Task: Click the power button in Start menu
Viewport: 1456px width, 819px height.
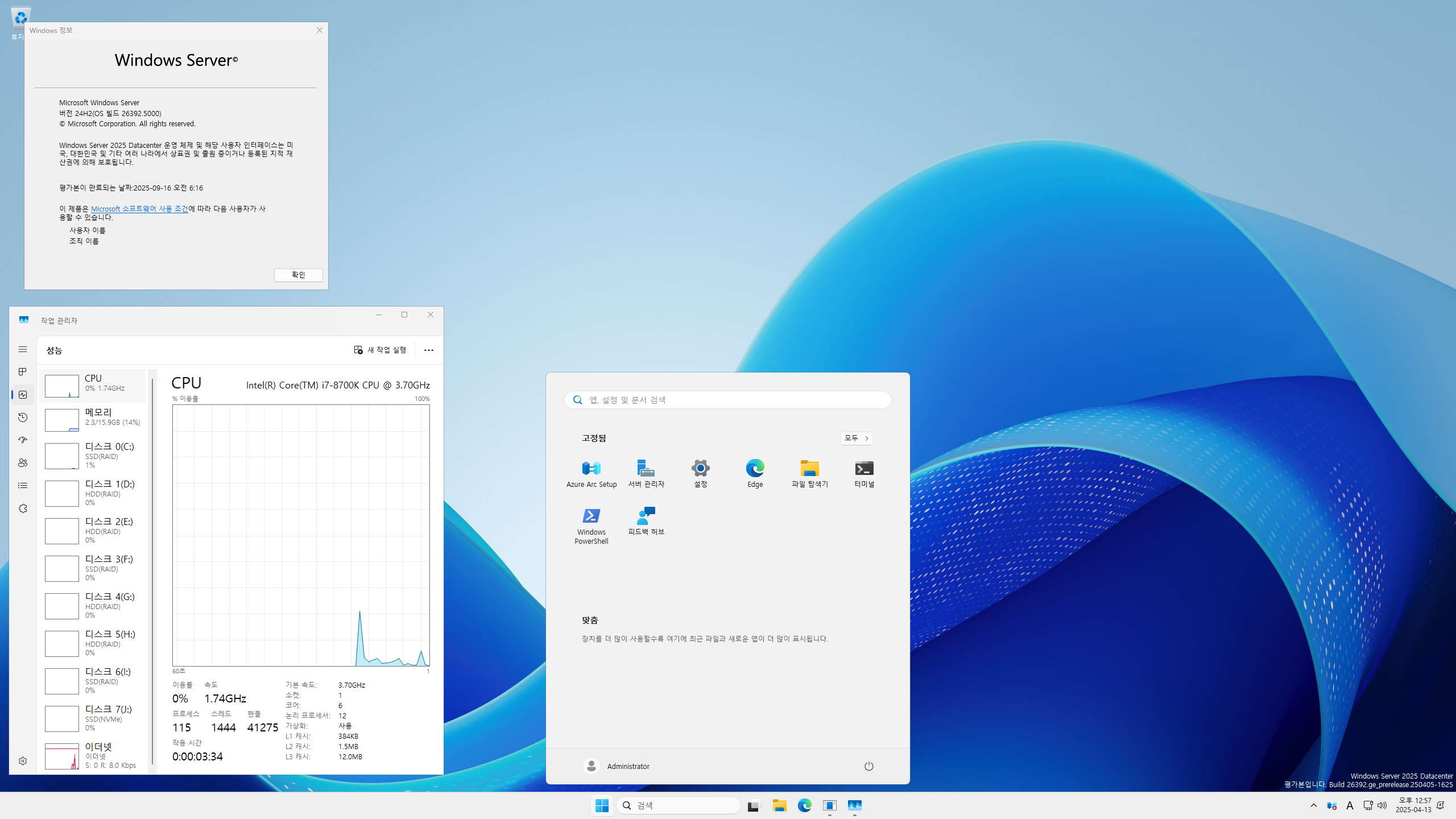Action: pos(868,766)
